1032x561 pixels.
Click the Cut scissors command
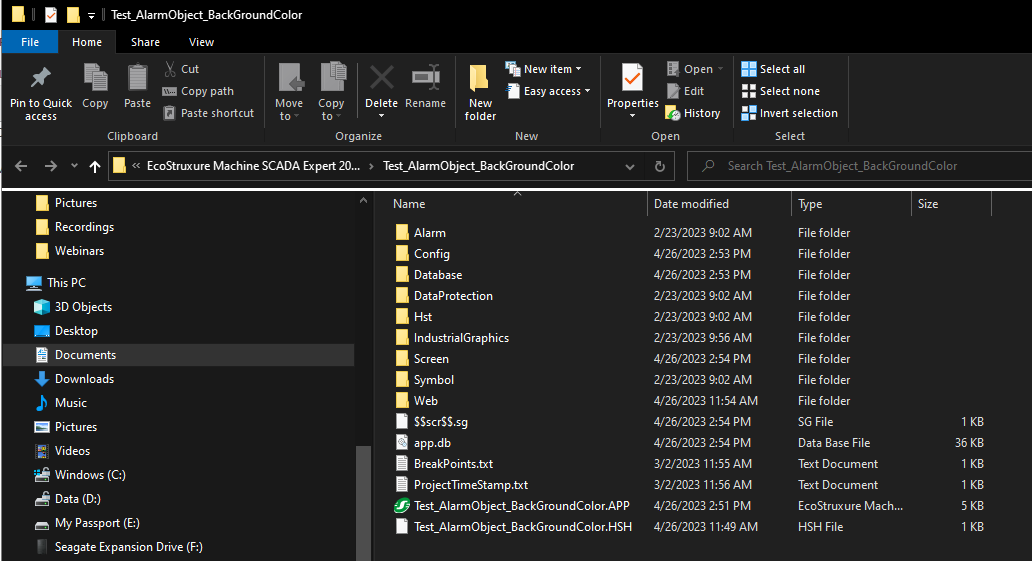pyautogui.click(x=182, y=69)
